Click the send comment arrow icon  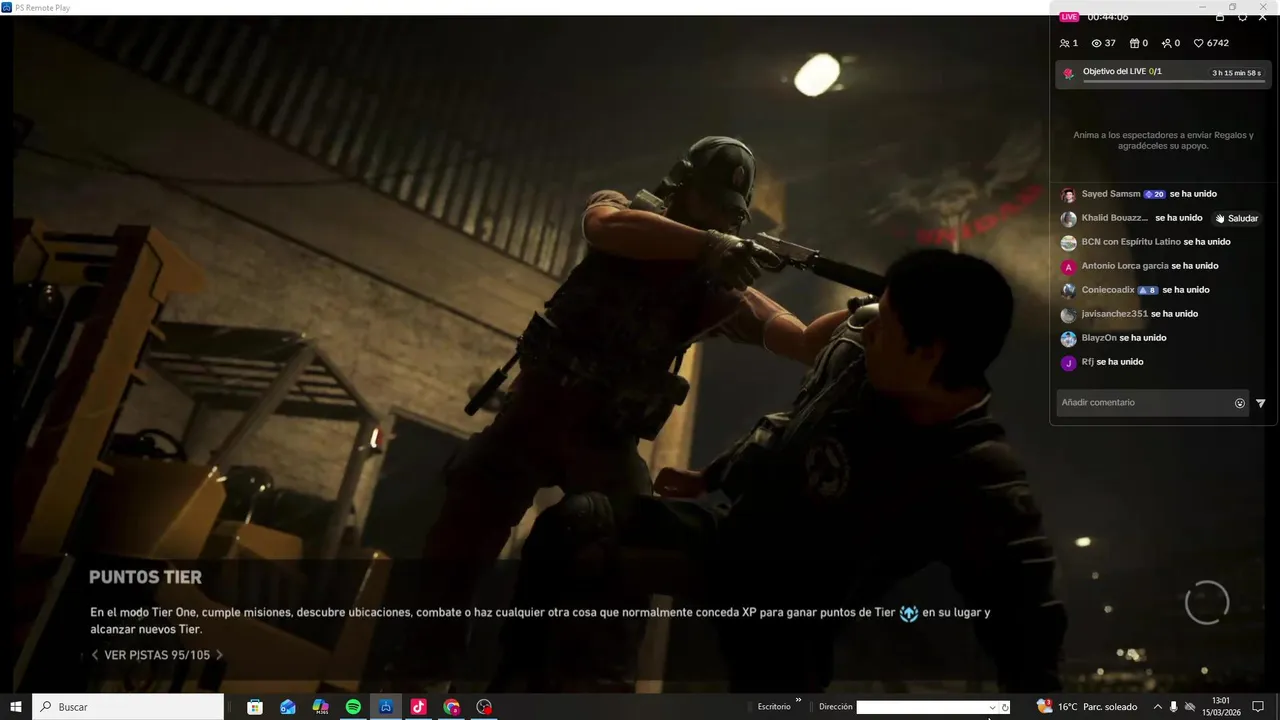[1261, 403]
